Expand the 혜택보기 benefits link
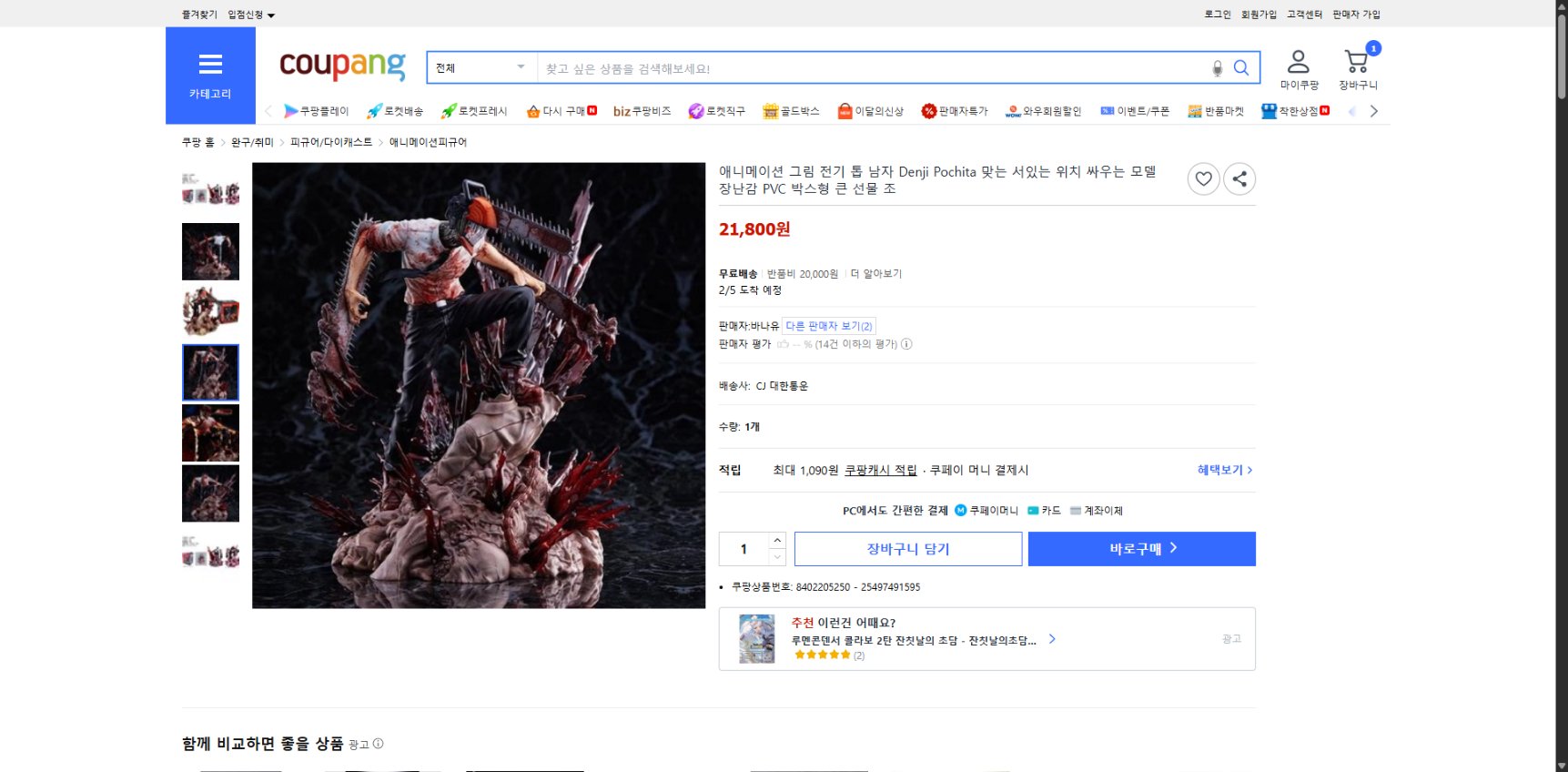The image size is (1568, 772). [1225, 470]
